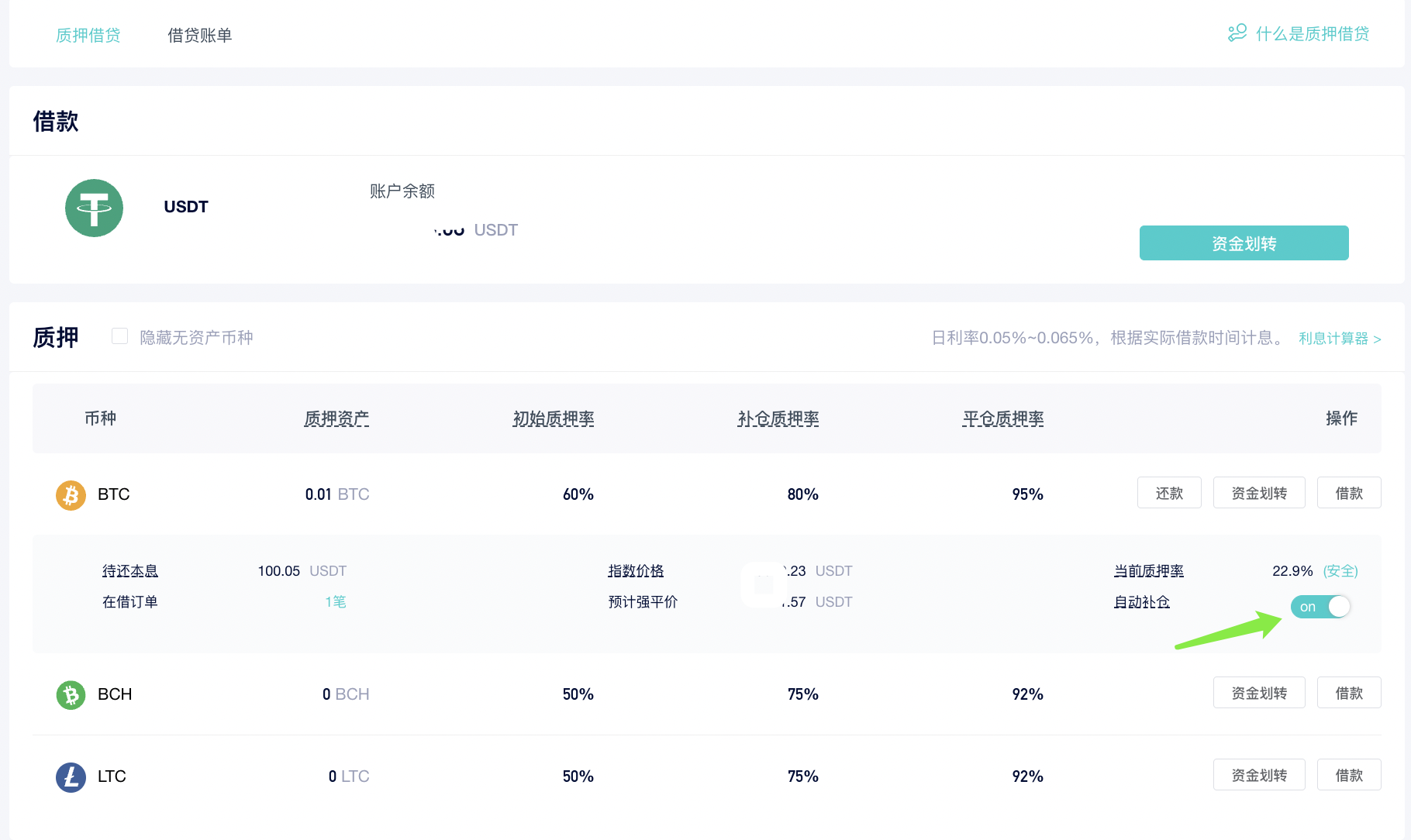Click the 账户余额 label

402,191
